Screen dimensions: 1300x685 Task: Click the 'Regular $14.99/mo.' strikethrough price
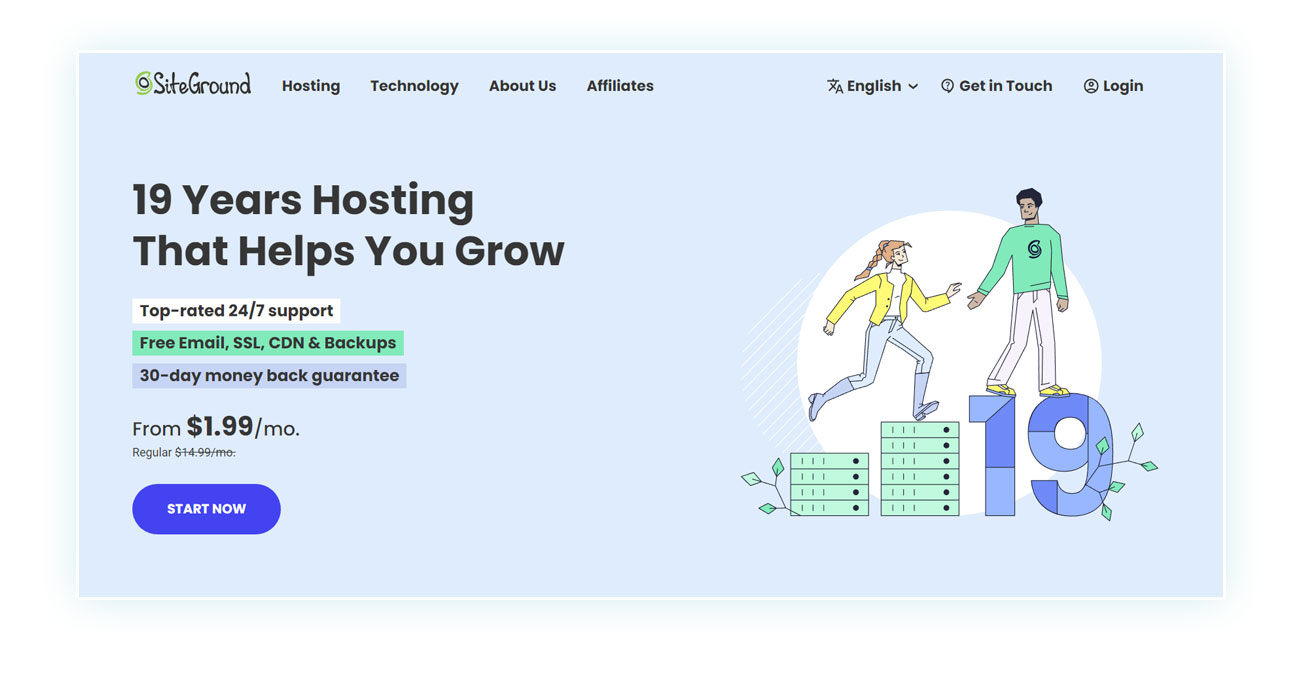pos(184,452)
